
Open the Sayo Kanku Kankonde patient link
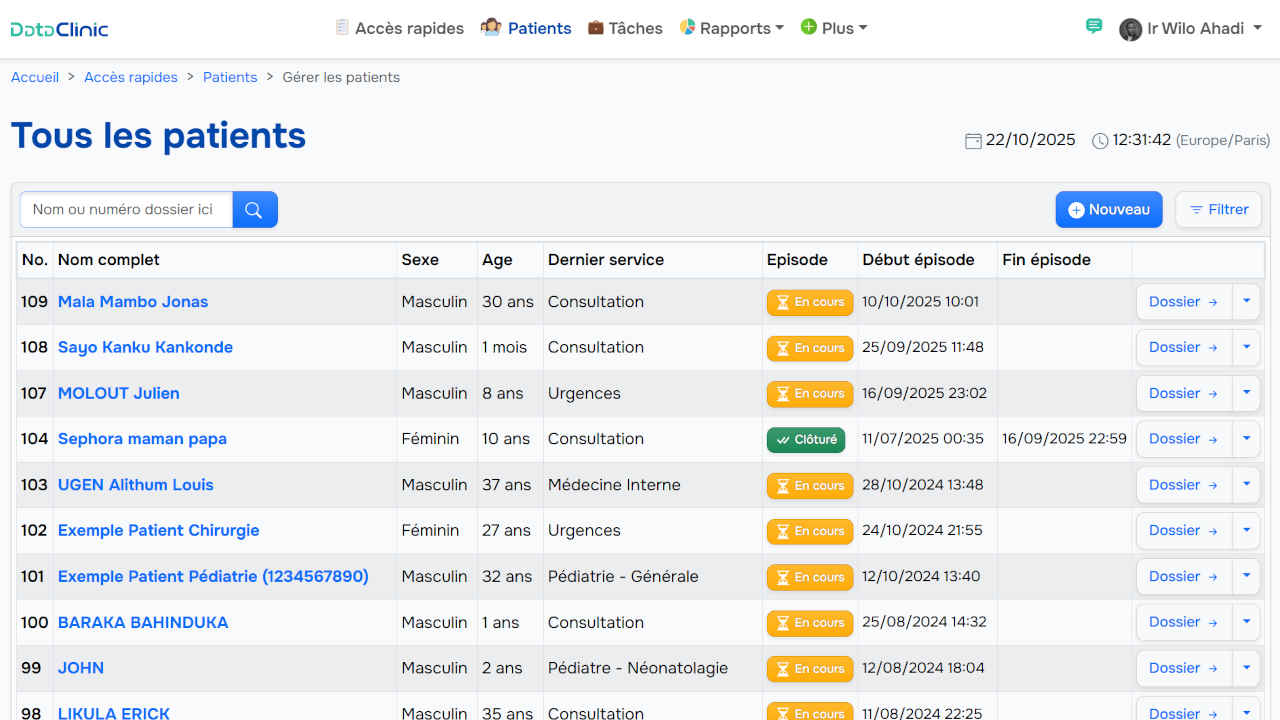point(145,347)
